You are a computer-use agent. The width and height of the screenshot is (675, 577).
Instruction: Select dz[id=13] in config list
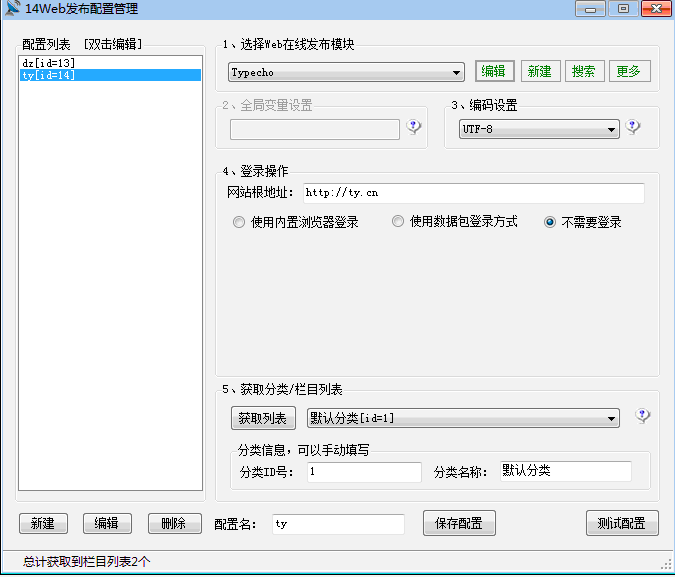tap(110, 63)
